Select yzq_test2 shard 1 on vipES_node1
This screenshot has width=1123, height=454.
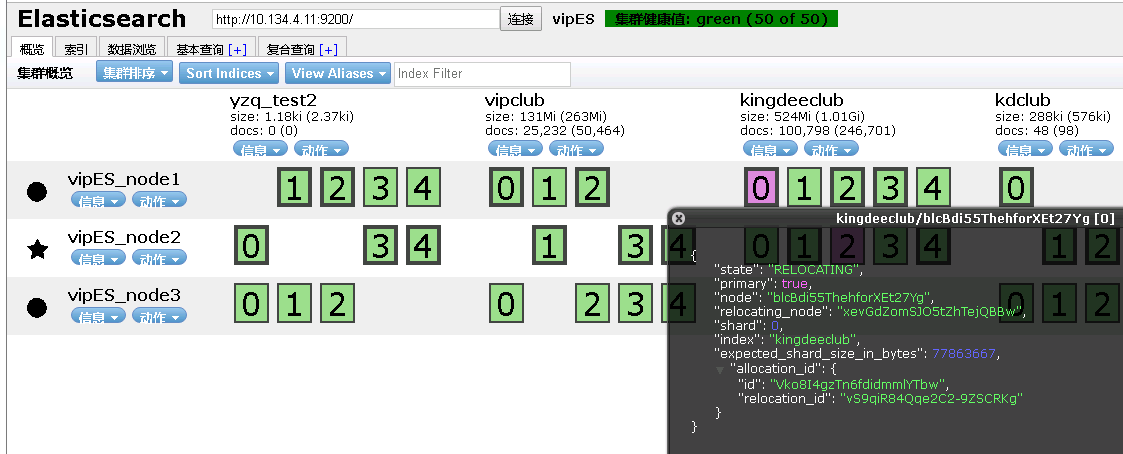(x=294, y=188)
